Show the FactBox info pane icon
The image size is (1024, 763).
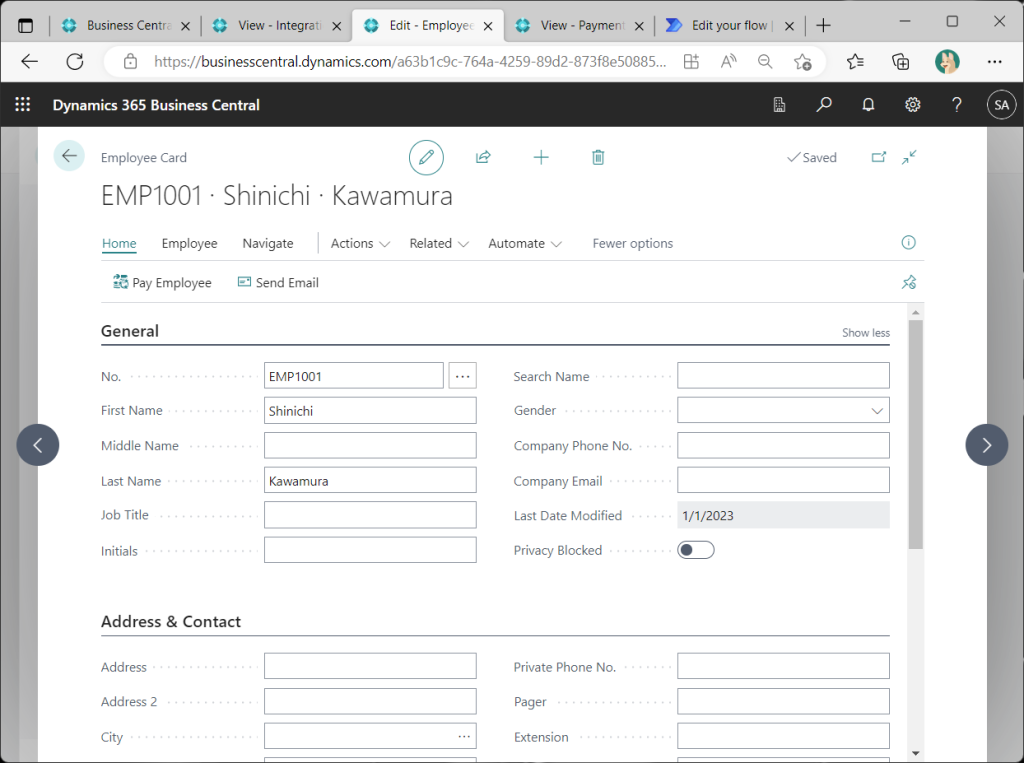908,243
